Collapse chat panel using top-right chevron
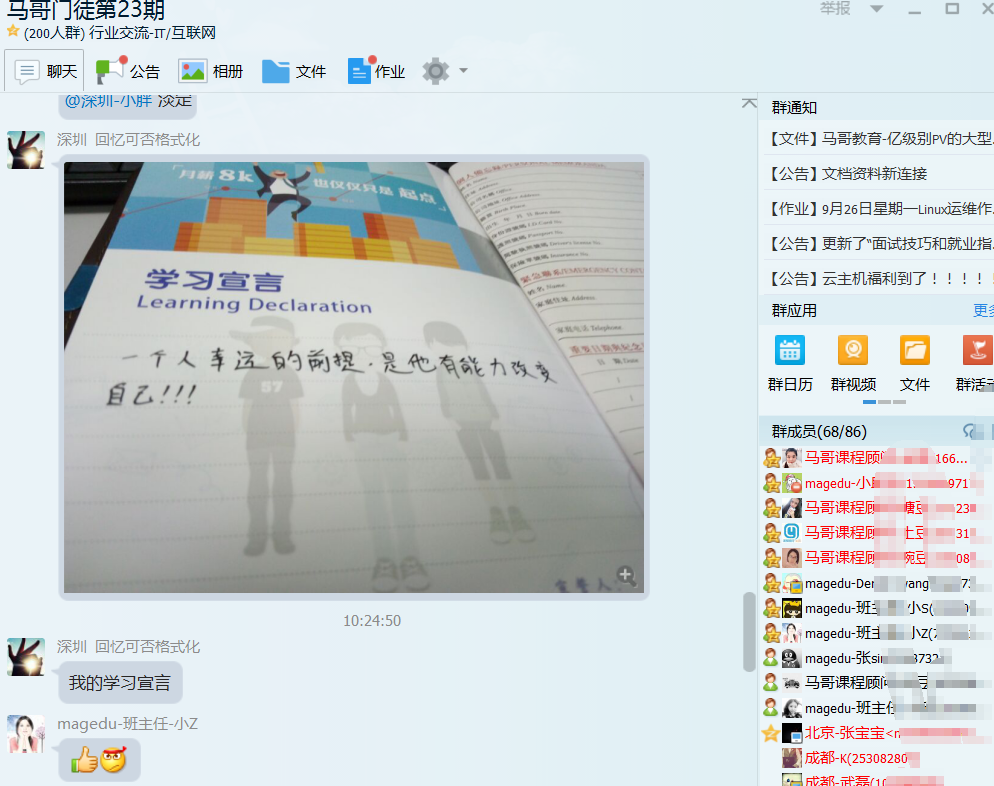Image resolution: width=994 pixels, height=786 pixels. pos(748,103)
